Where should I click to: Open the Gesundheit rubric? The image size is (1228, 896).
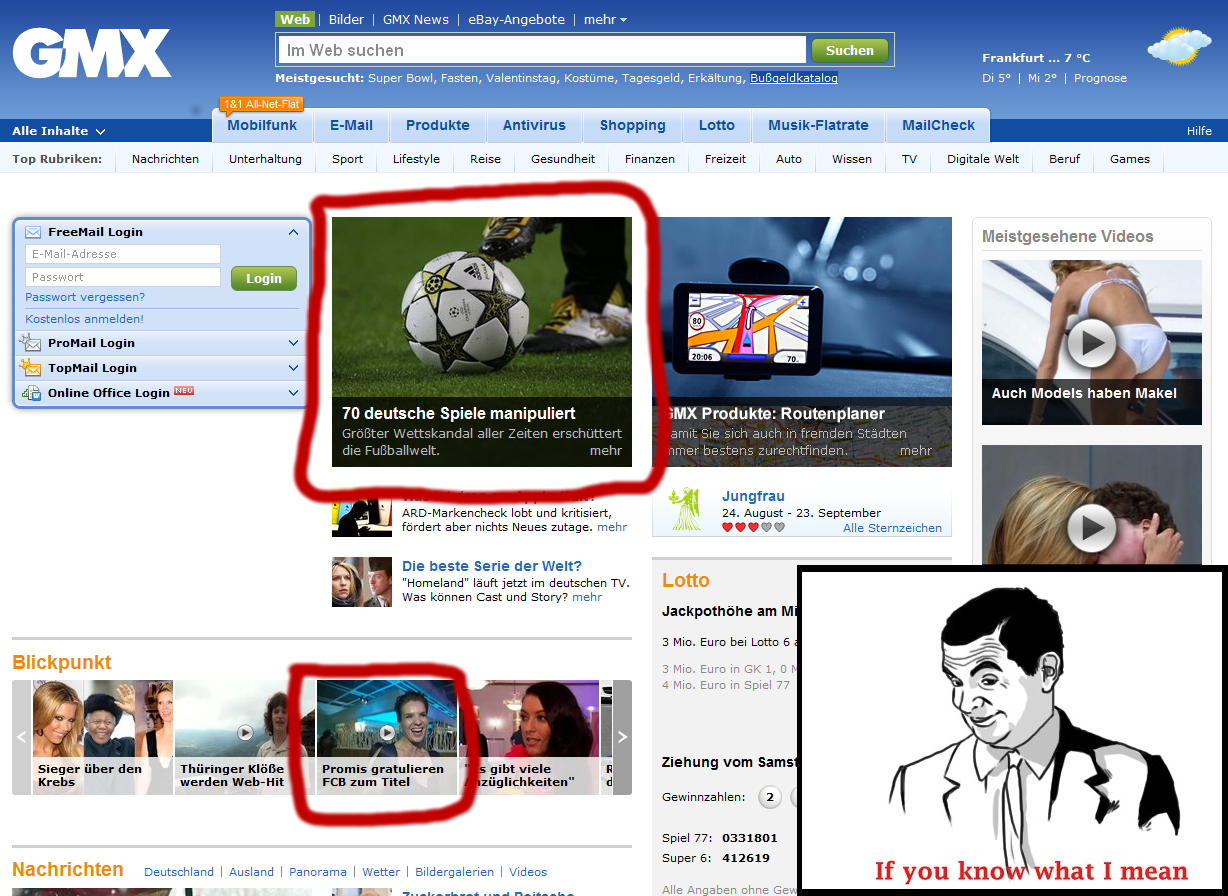point(563,159)
